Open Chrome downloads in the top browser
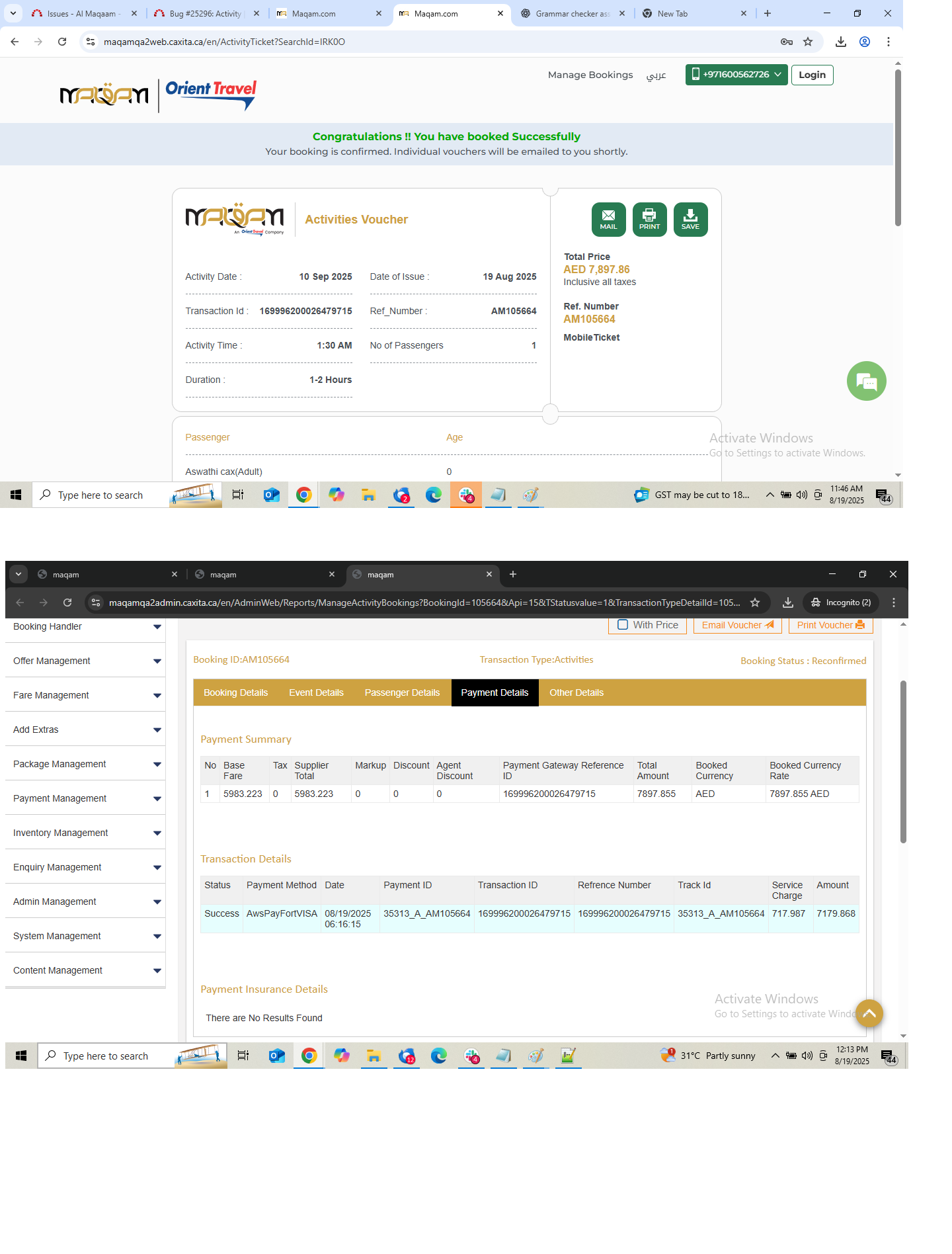This screenshot has width=952, height=1254. click(840, 42)
